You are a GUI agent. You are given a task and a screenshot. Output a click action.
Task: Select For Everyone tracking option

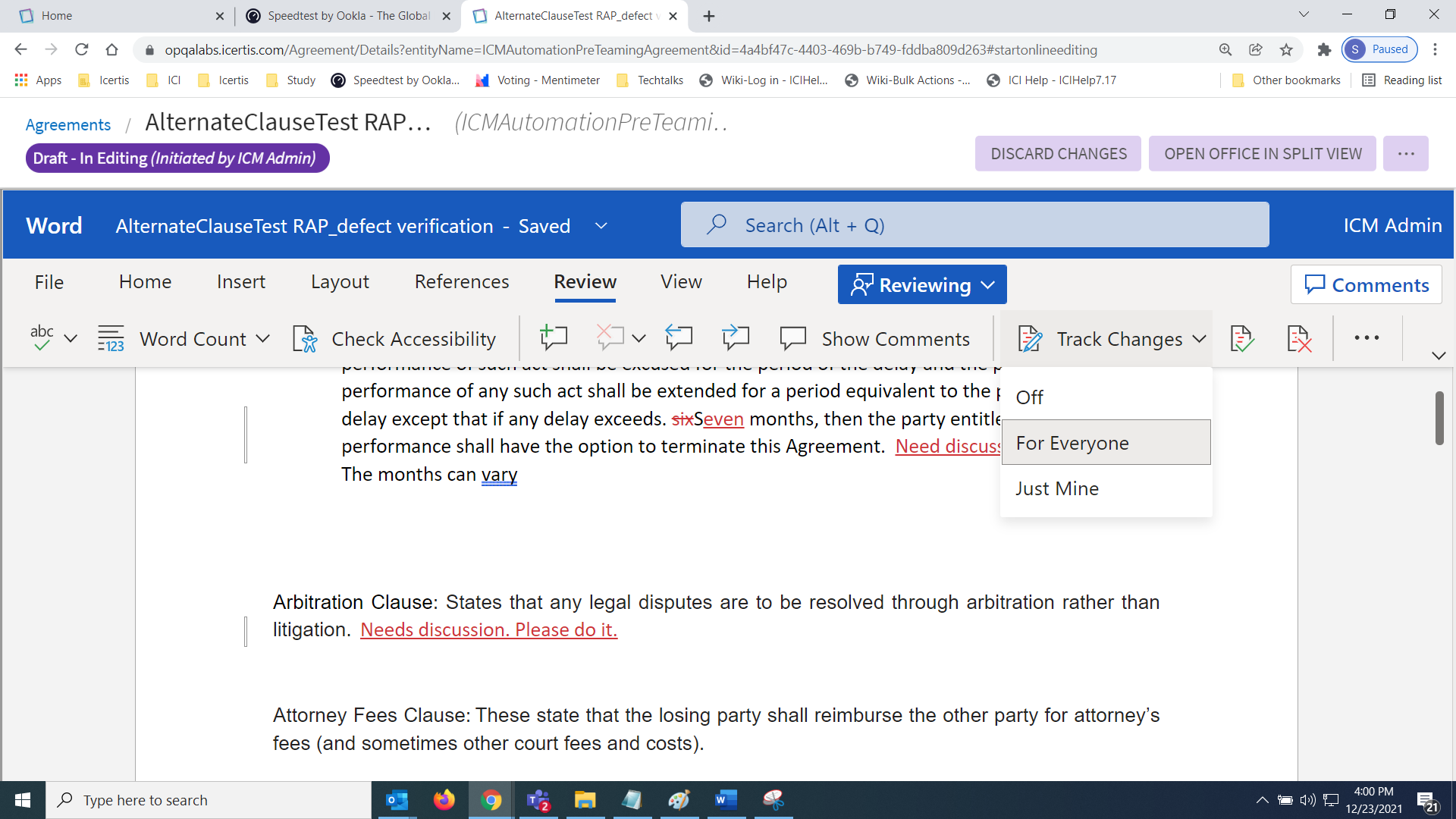1072,443
